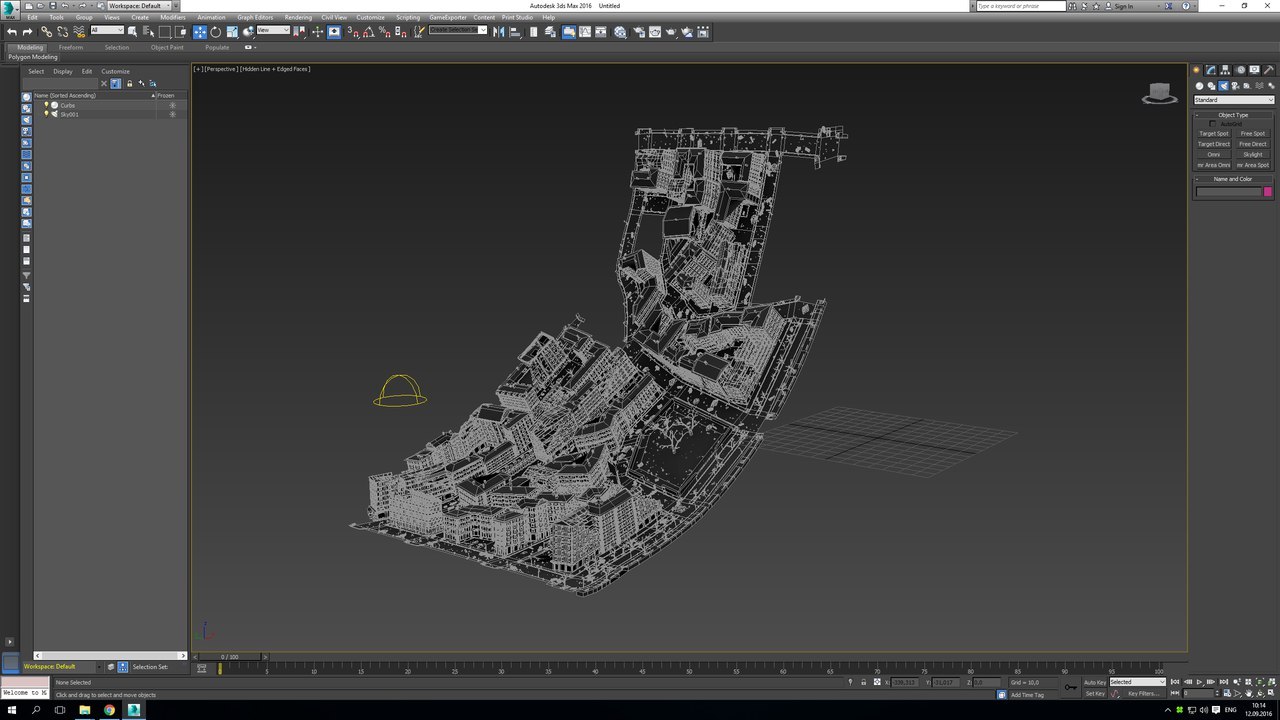Image resolution: width=1280 pixels, height=720 pixels.
Task: Select the Curbs object in Scene Explorer
Action: pos(67,105)
